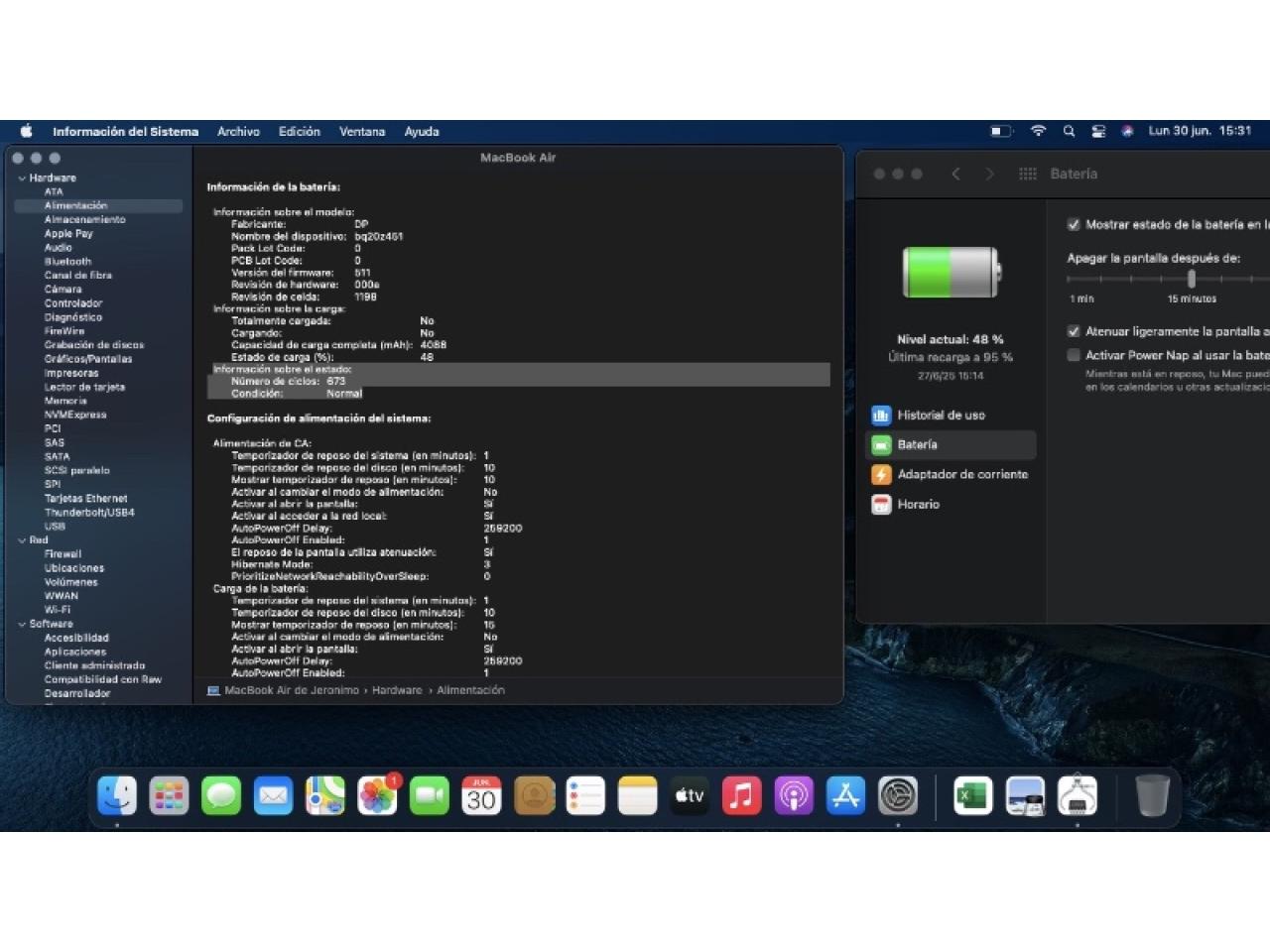Collapse the Red section in sidebar
The height and width of the screenshot is (952, 1270).
click(x=22, y=540)
